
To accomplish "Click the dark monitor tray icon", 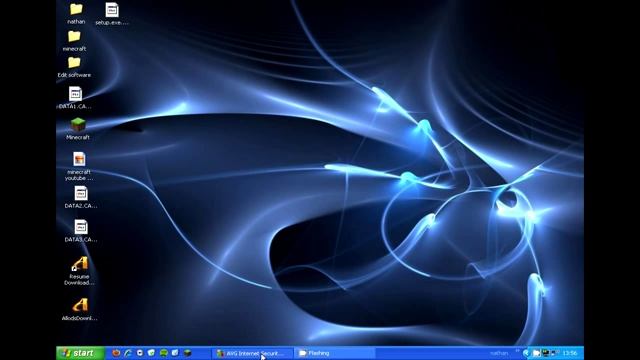I will click(546, 353).
